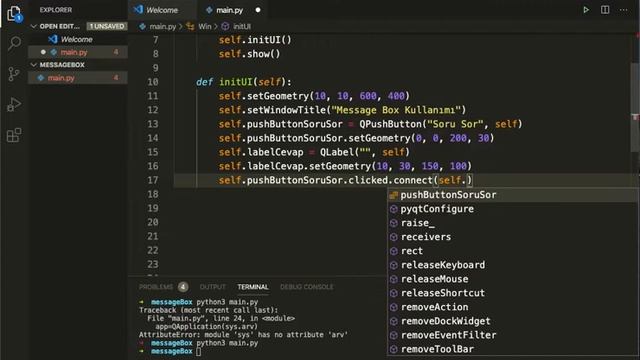Viewport: 640px width, 360px height.
Task: Open the Problems panel tab
Action: (x=156, y=287)
